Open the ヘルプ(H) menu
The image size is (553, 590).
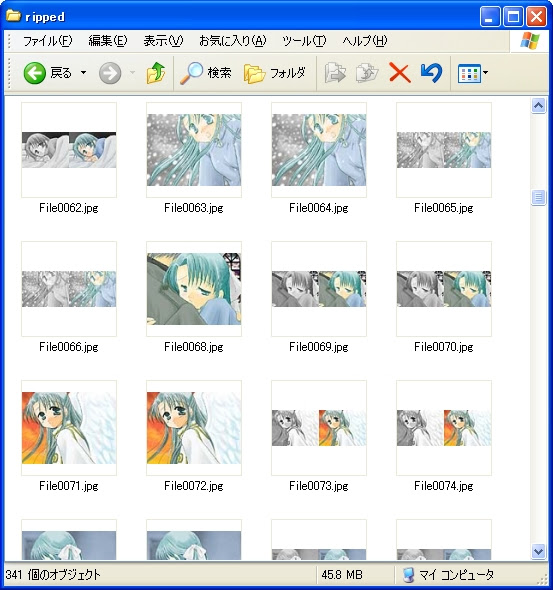(x=365, y=41)
